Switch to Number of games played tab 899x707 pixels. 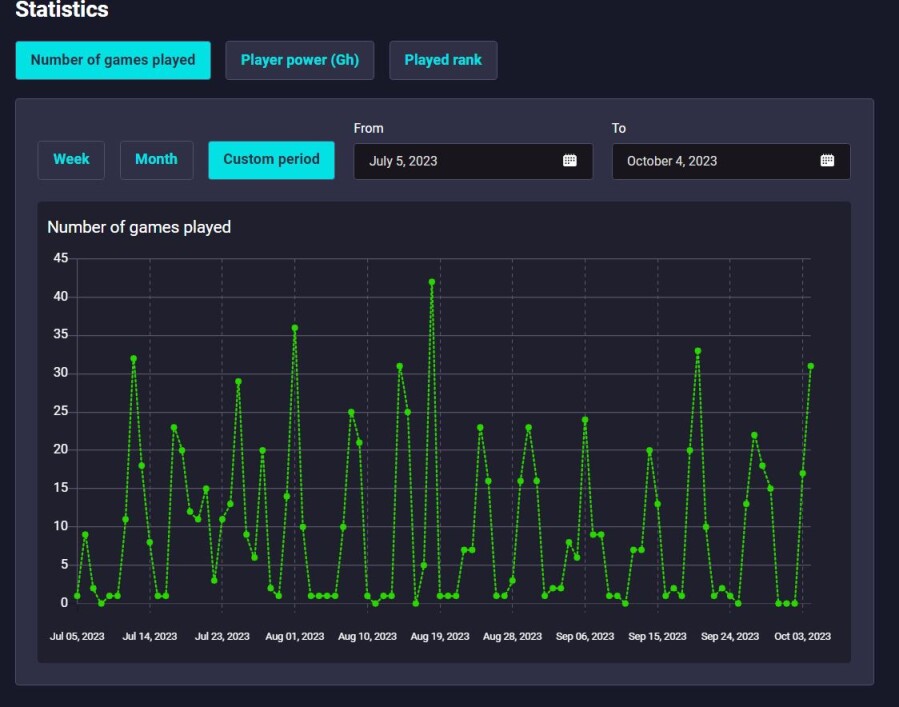click(x=113, y=60)
